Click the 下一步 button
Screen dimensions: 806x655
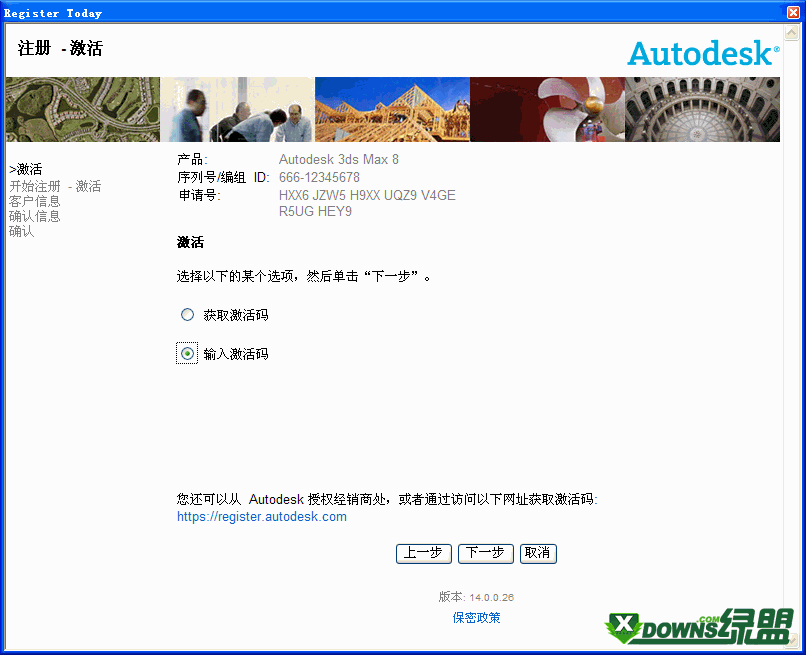coord(485,553)
